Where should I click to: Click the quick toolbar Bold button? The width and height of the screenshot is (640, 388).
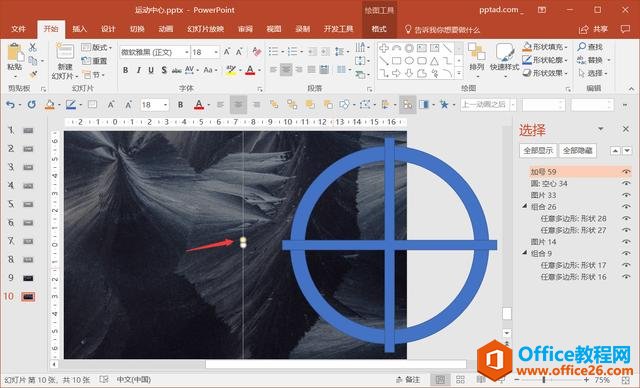pos(180,105)
